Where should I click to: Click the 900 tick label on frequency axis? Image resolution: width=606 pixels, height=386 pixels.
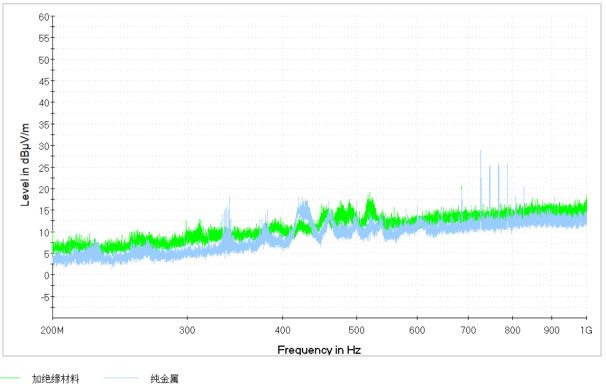coord(552,330)
